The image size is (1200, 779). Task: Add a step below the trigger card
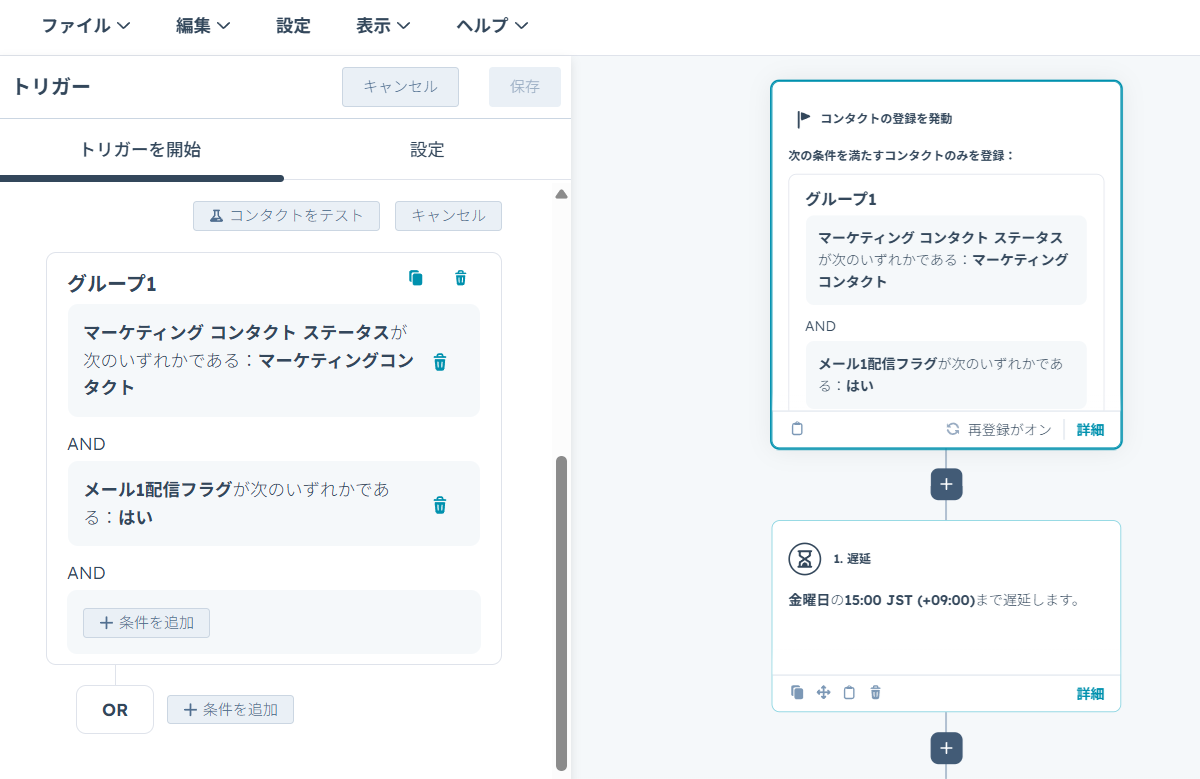point(946,484)
